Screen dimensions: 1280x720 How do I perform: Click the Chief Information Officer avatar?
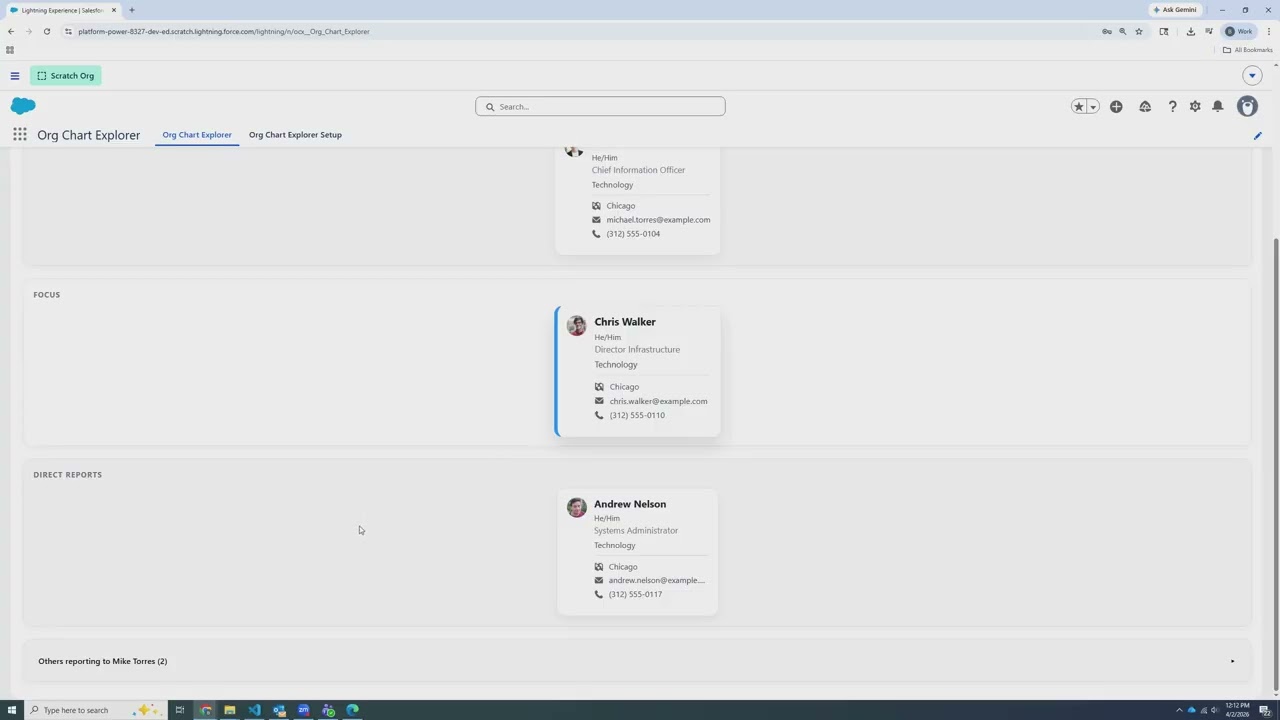pyautogui.click(x=573, y=151)
